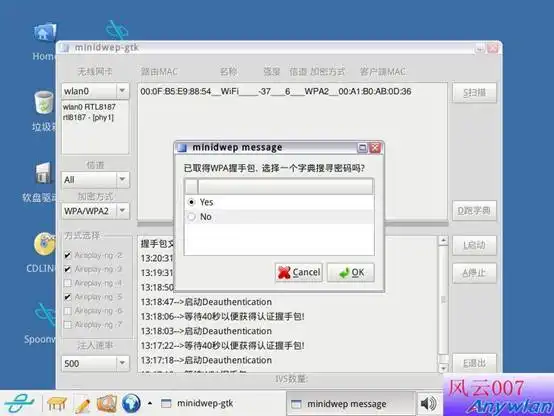Toggle the Aireplay-ng -4 checkbox
554x416 pixels.
pyautogui.click(x=68, y=283)
